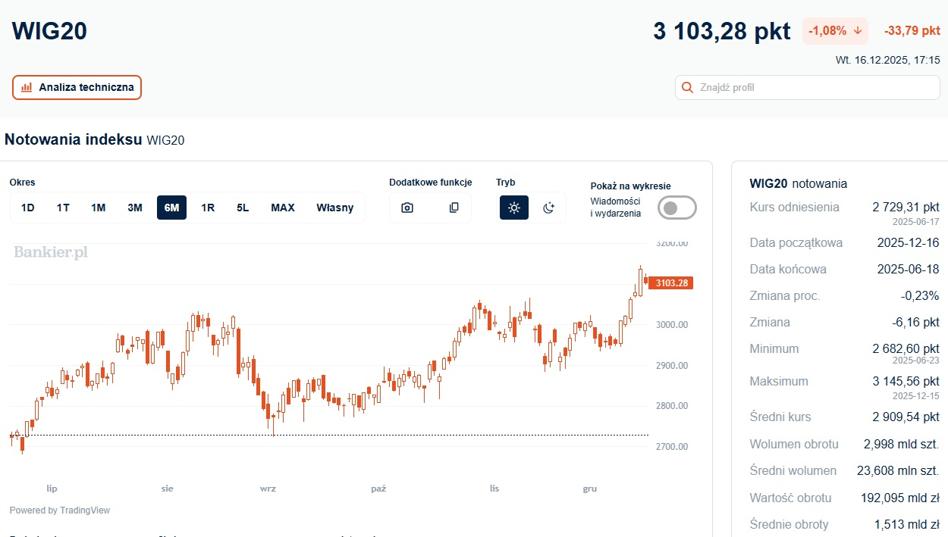Toggle Wiadomości i wydarzenia switch
Image resolution: width=948 pixels, height=537 pixels.
pos(677,207)
